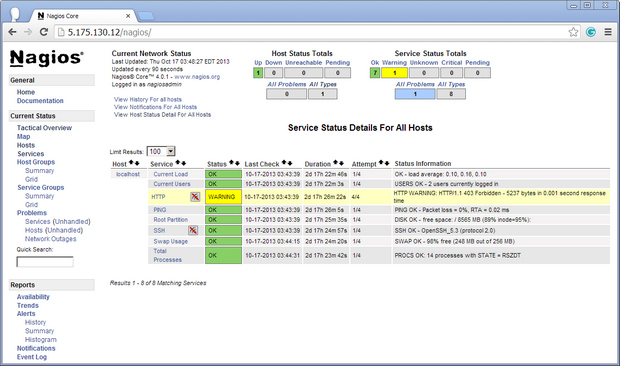Open the Map view
Image resolution: width=620 pixels, height=366 pixels.
point(23,136)
